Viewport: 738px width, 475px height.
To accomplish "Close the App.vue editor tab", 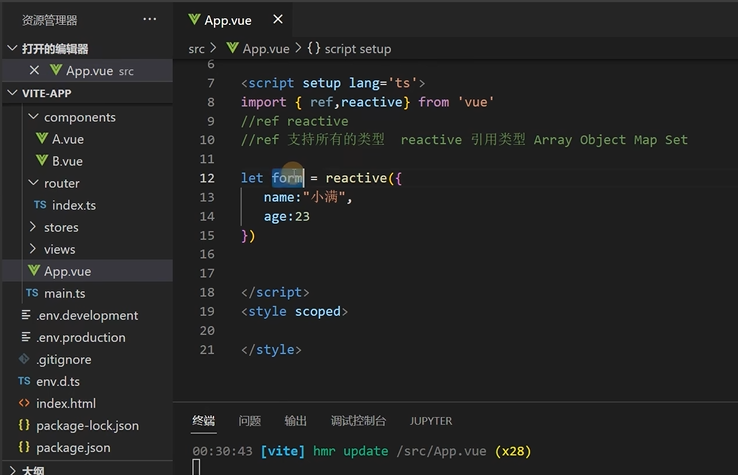I will coord(278,19).
